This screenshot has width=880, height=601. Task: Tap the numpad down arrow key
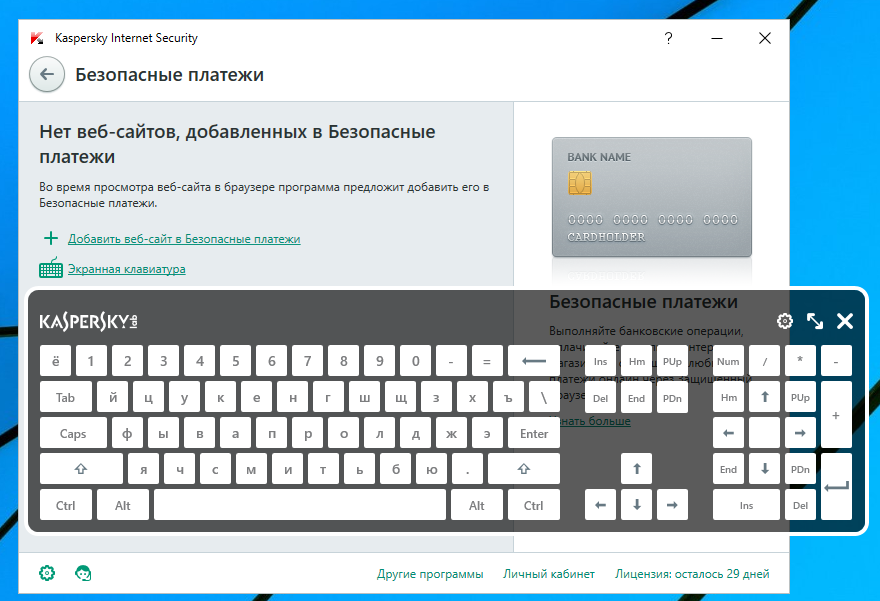click(x=764, y=469)
